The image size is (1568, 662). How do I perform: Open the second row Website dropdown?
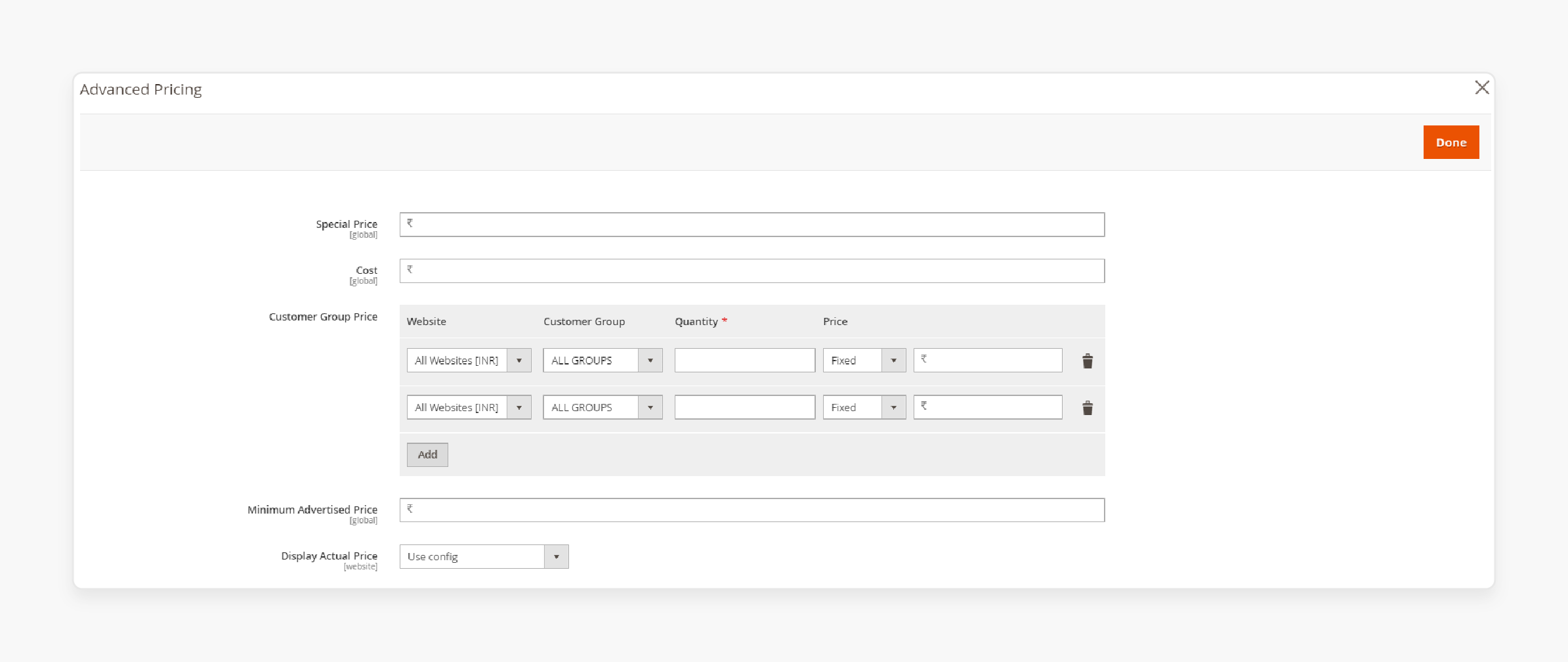click(469, 407)
